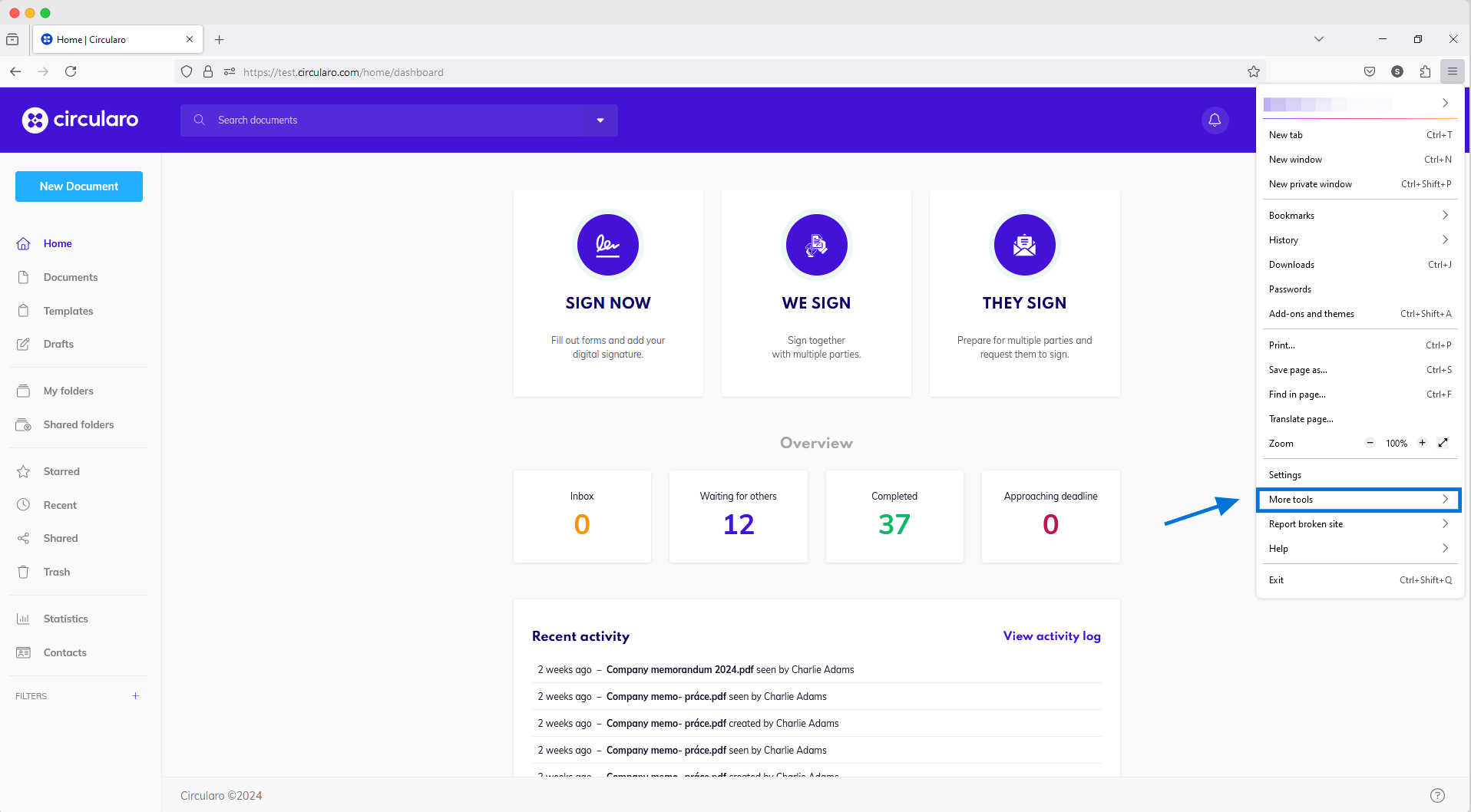Open Settings from Firefox menu
Image resolution: width=1471 pixels, height=812 pixels.
point(1285,474)
